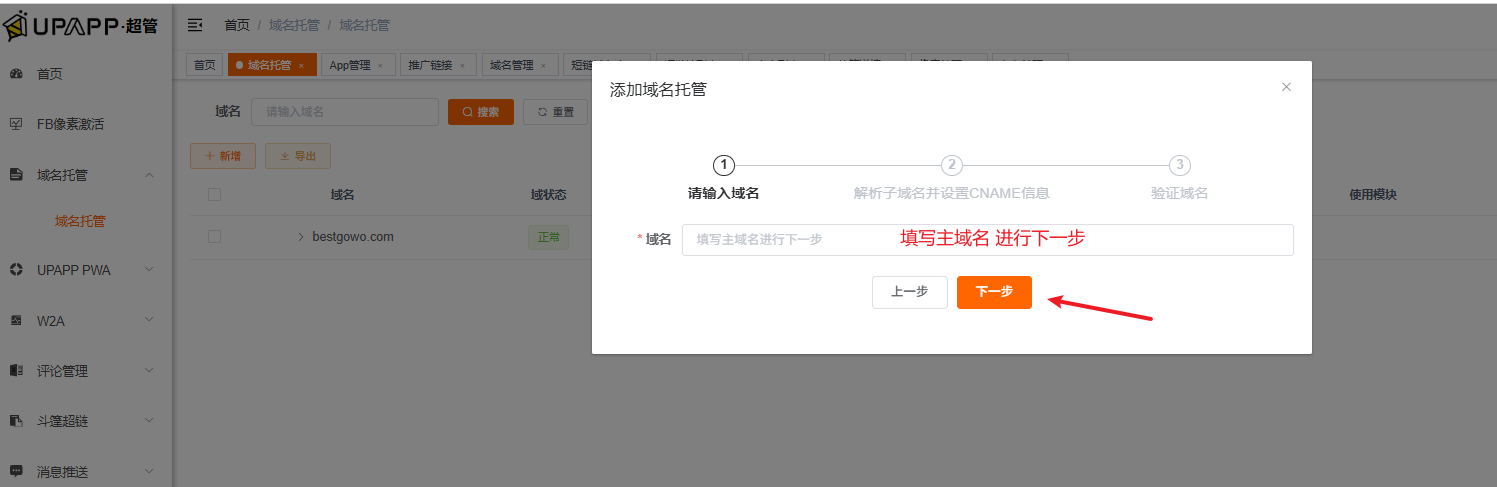Click step 3 circle 验证域名
The height and width of the screenshot is (487, 1497).
tap(1180, 165)
